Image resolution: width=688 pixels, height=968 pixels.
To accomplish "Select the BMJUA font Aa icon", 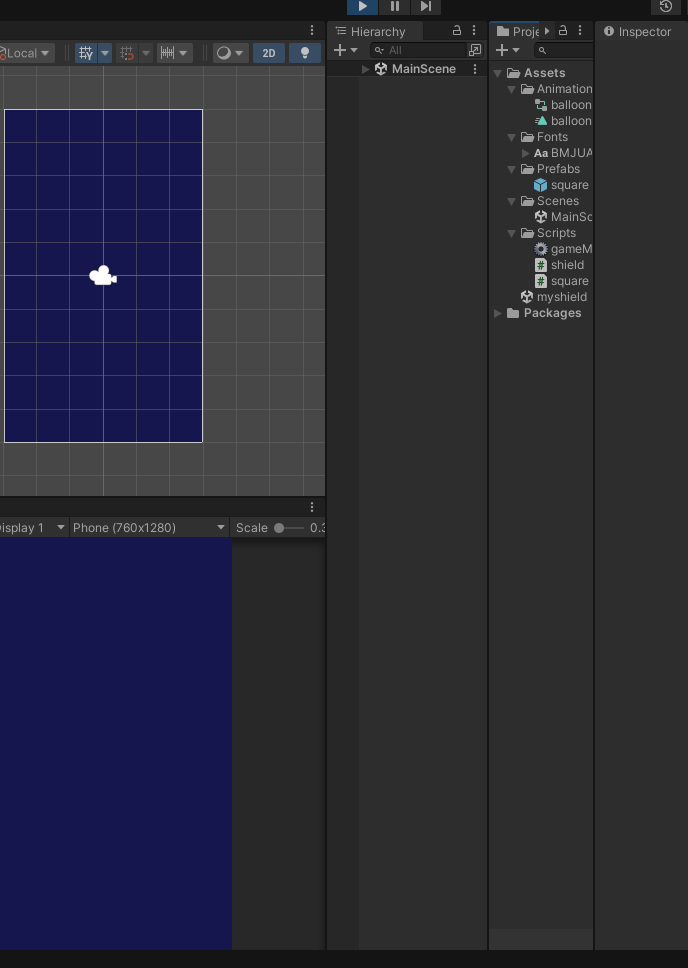I will tap(541, 153).
